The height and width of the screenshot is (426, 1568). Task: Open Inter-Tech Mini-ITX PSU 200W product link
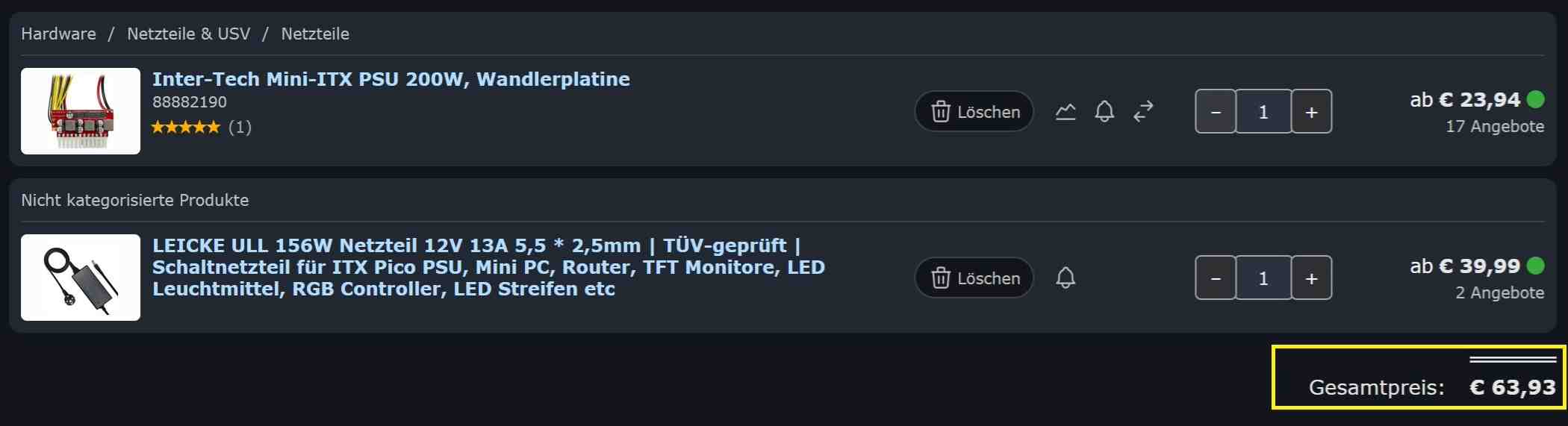[x=391, y=79]
